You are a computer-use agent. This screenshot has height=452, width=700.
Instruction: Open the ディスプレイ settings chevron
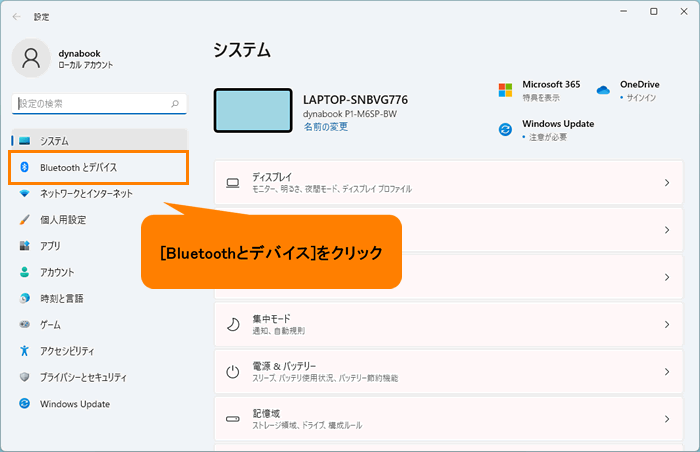pyautogui.click(x=667, y=183)
